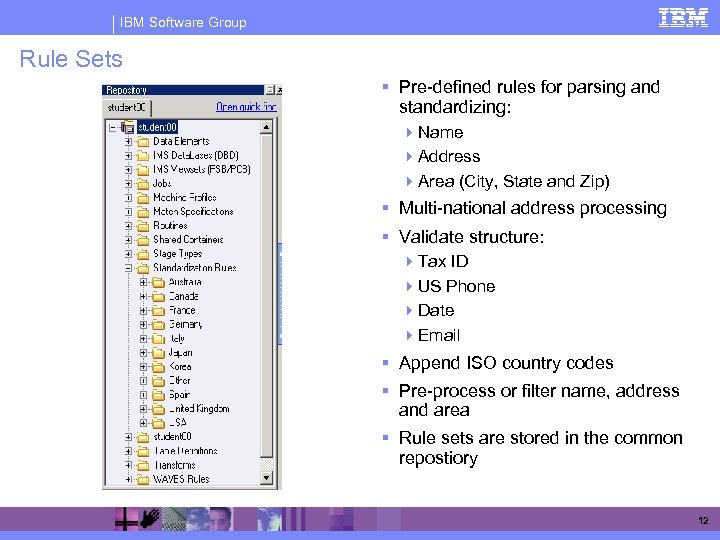Click the IBM logo
Screen dimensions: 720x540
click(683, 18)
